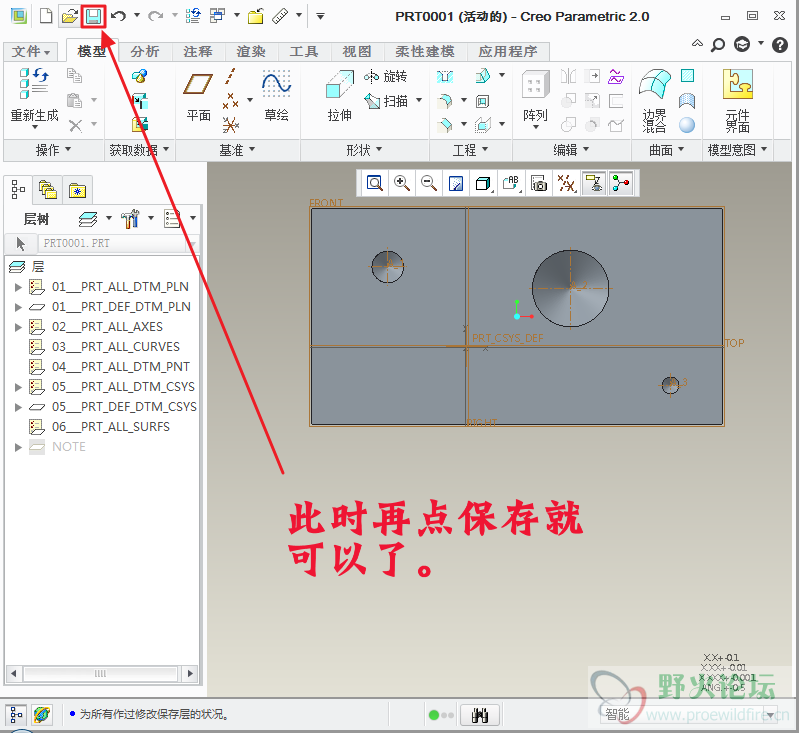Viewport: 799px width, 733px height.
Task: Switch to the 分析 tab
Action: click(x=145, y=51)
